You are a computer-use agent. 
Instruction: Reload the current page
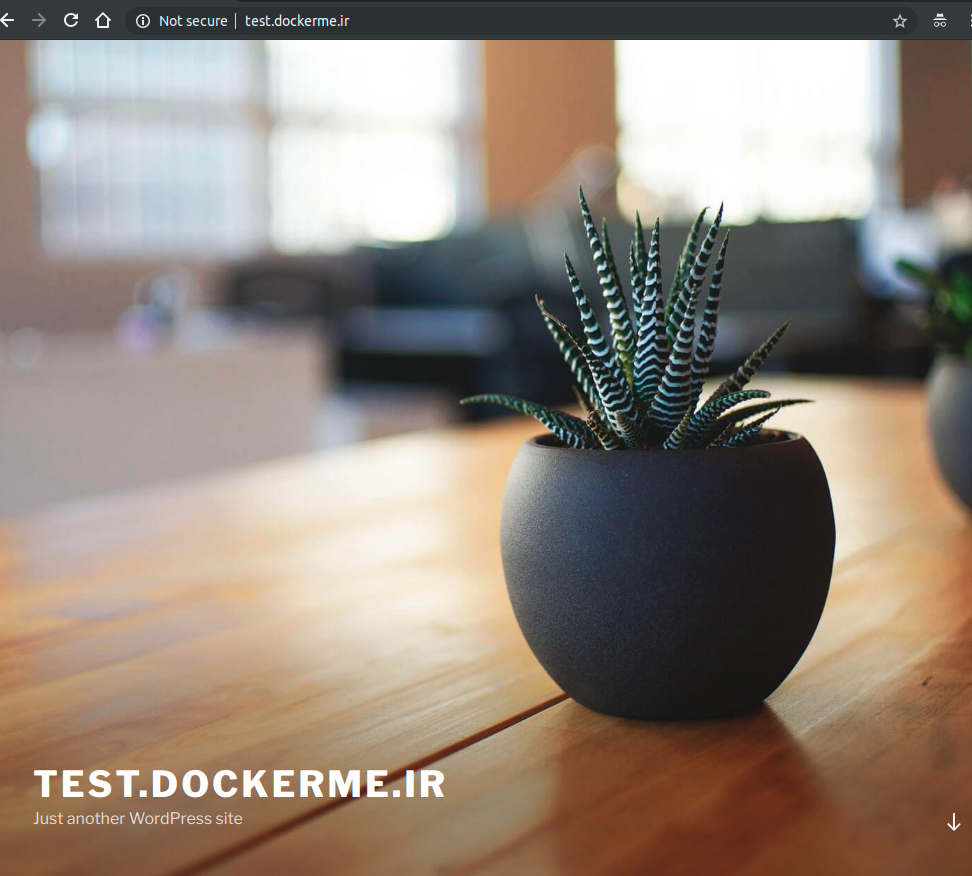tap(71, 20)
